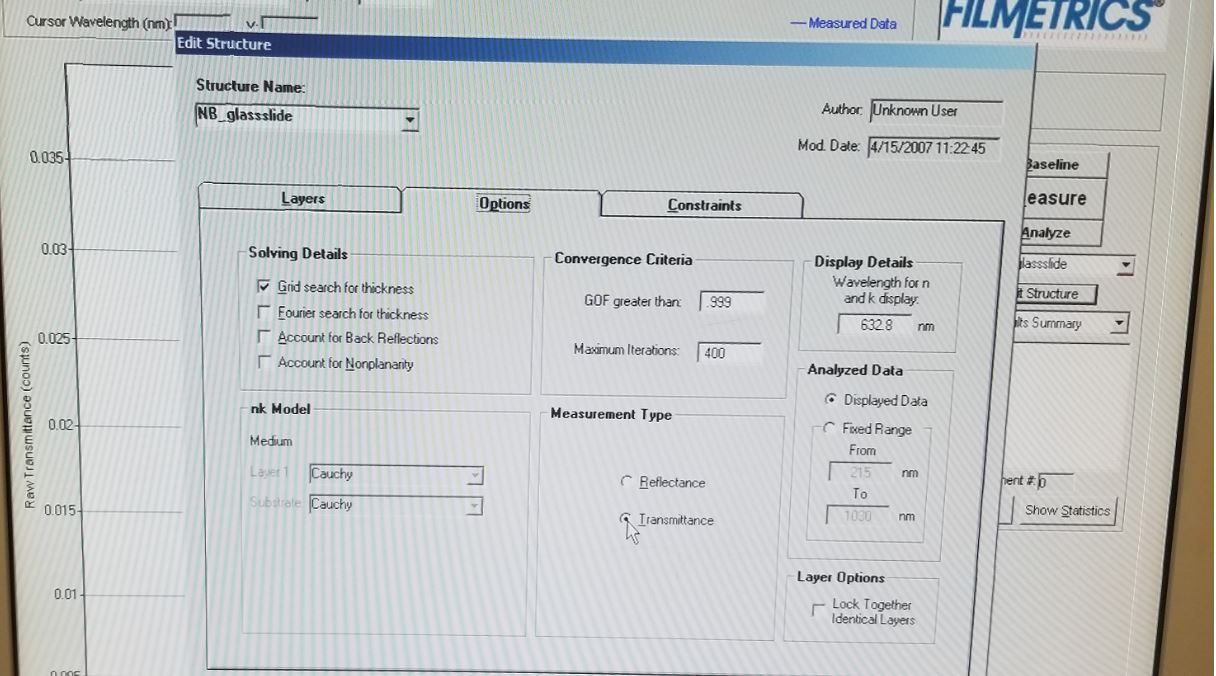
Task: Edit the wavelength for n and k display
Action: coord(873,325)
